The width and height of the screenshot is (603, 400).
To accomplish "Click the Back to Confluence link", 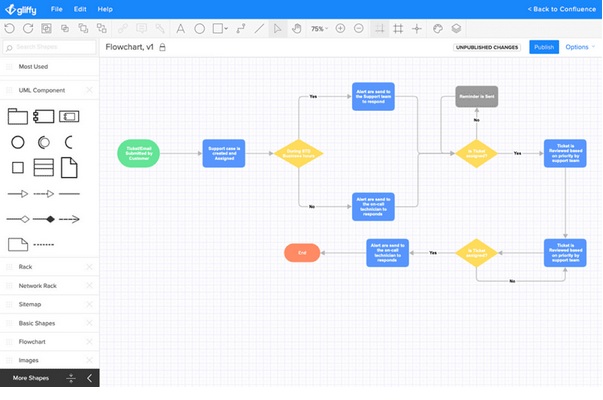I will pyautogui.click(x=561, y=9).
